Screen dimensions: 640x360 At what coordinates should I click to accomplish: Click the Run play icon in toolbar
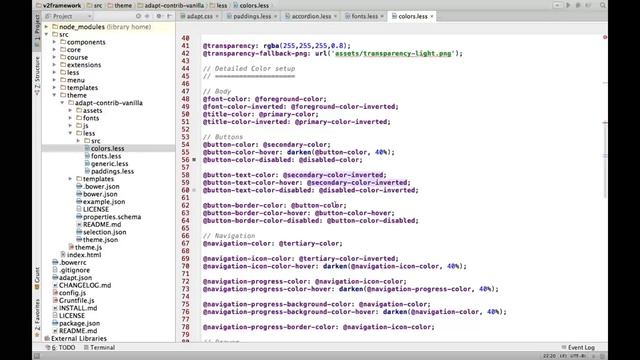[568, 5]
